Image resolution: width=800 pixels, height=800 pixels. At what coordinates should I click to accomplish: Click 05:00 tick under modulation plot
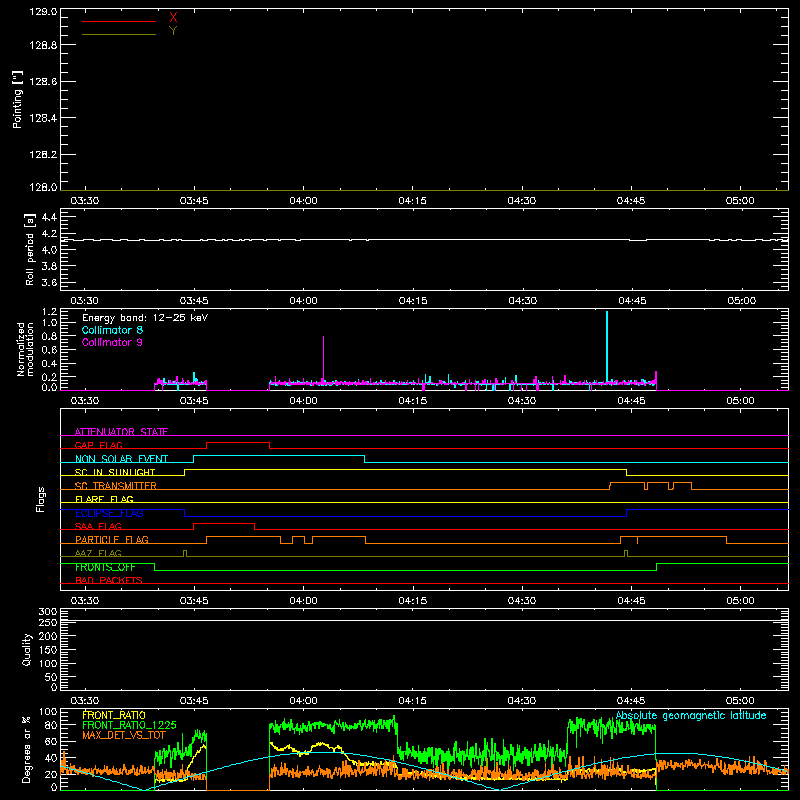[740, 401]
